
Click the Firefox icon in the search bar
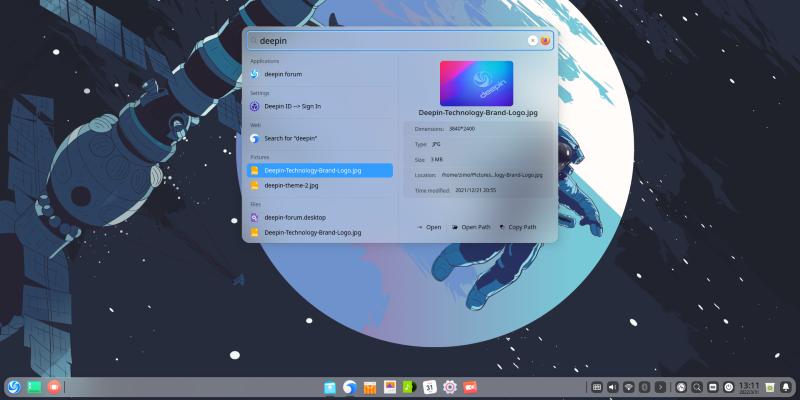[545, 41]
